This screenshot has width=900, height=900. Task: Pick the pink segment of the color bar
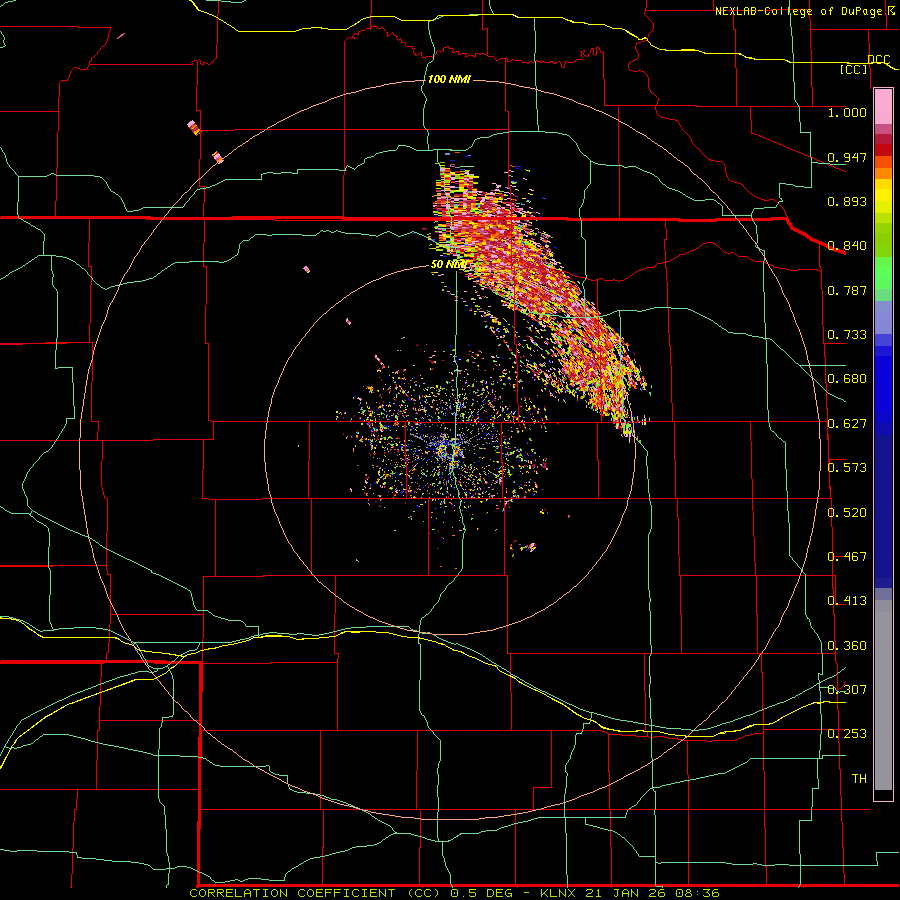click(x=883, y=107)
